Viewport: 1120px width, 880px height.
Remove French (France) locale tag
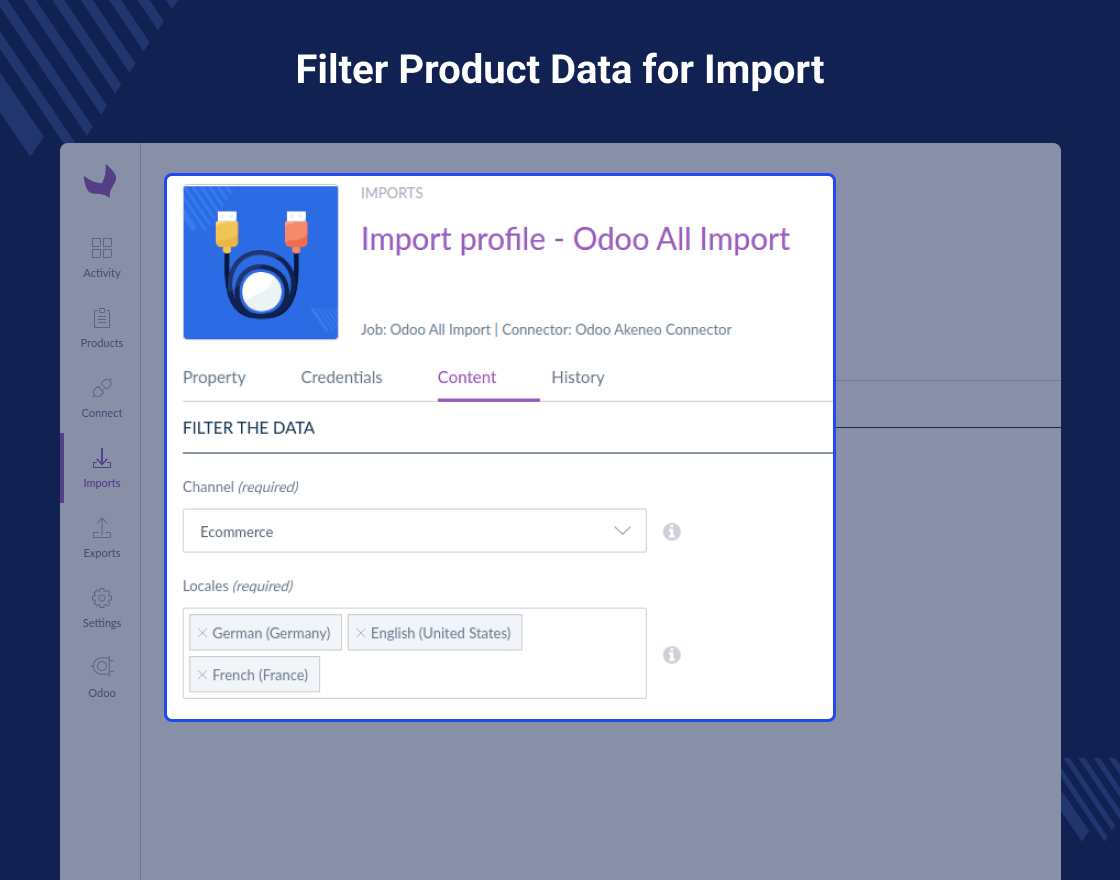click(x=202, y=675)
